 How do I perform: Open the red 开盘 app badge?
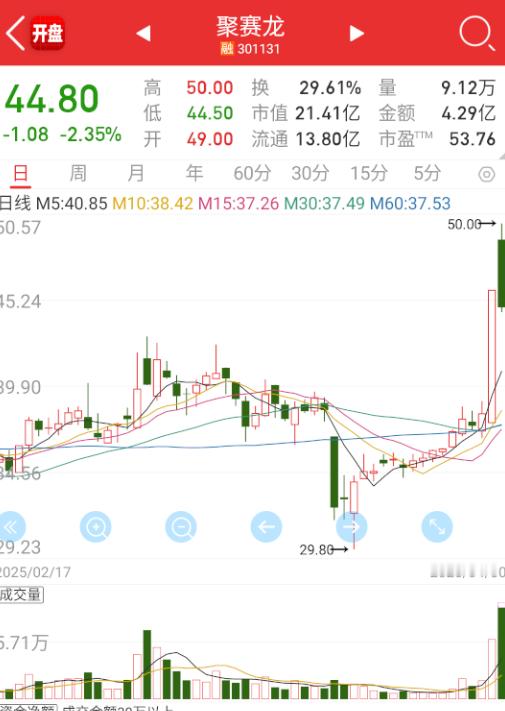(x=47, y=33)
